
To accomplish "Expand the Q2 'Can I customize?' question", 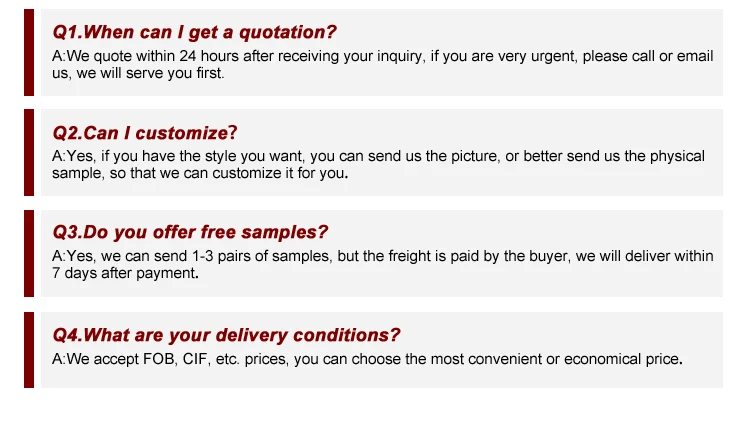I will pyautogui.click(x=145, y=133).
